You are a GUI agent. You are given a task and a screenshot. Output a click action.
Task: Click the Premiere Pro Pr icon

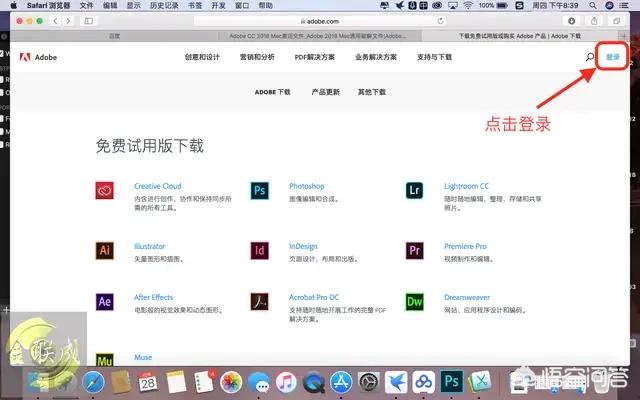[x=414, y=250]
